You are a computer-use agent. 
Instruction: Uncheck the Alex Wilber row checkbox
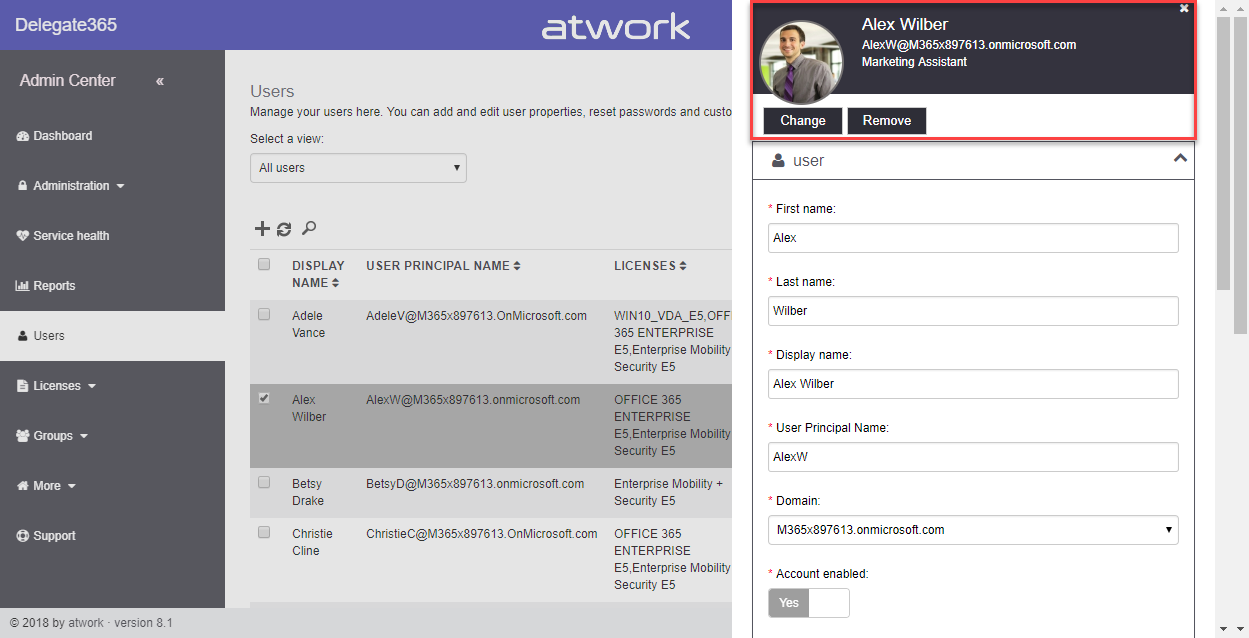[264, 398]
